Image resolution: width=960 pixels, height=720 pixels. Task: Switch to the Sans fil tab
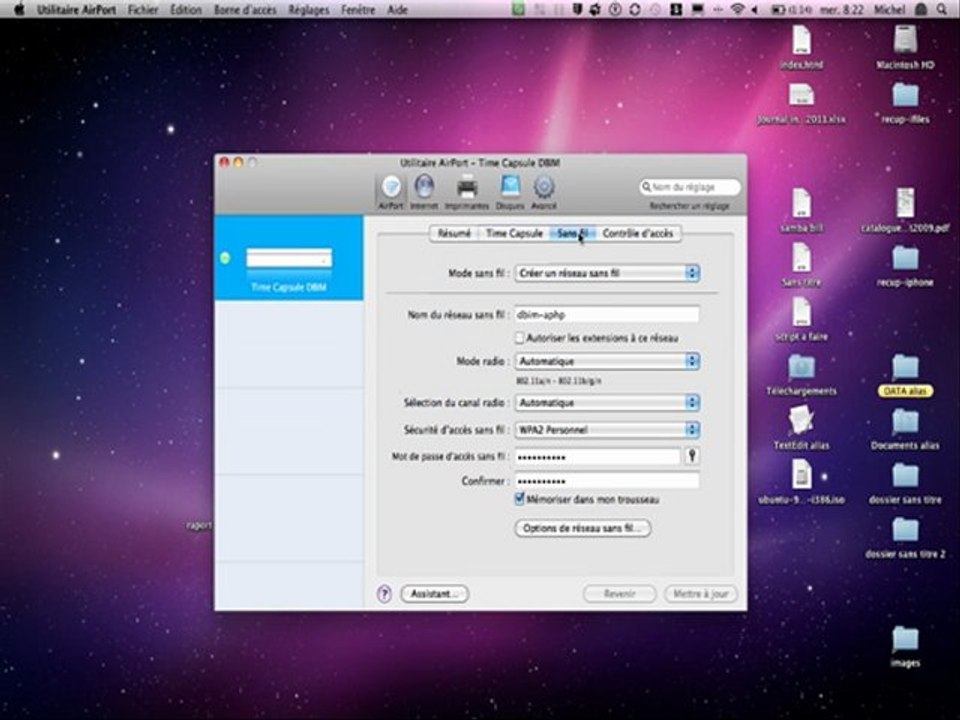point(572,233)
